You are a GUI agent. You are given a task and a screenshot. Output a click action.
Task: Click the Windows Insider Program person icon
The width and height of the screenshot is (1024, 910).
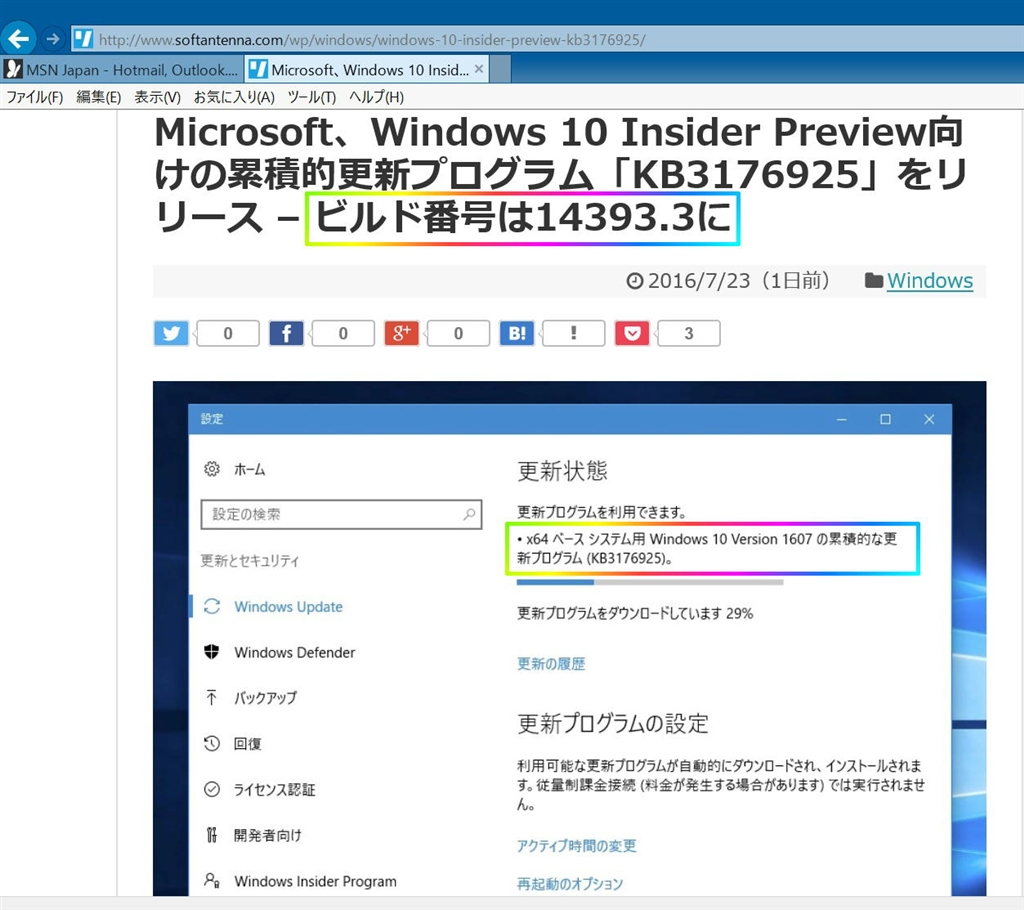tap(212, 881)
